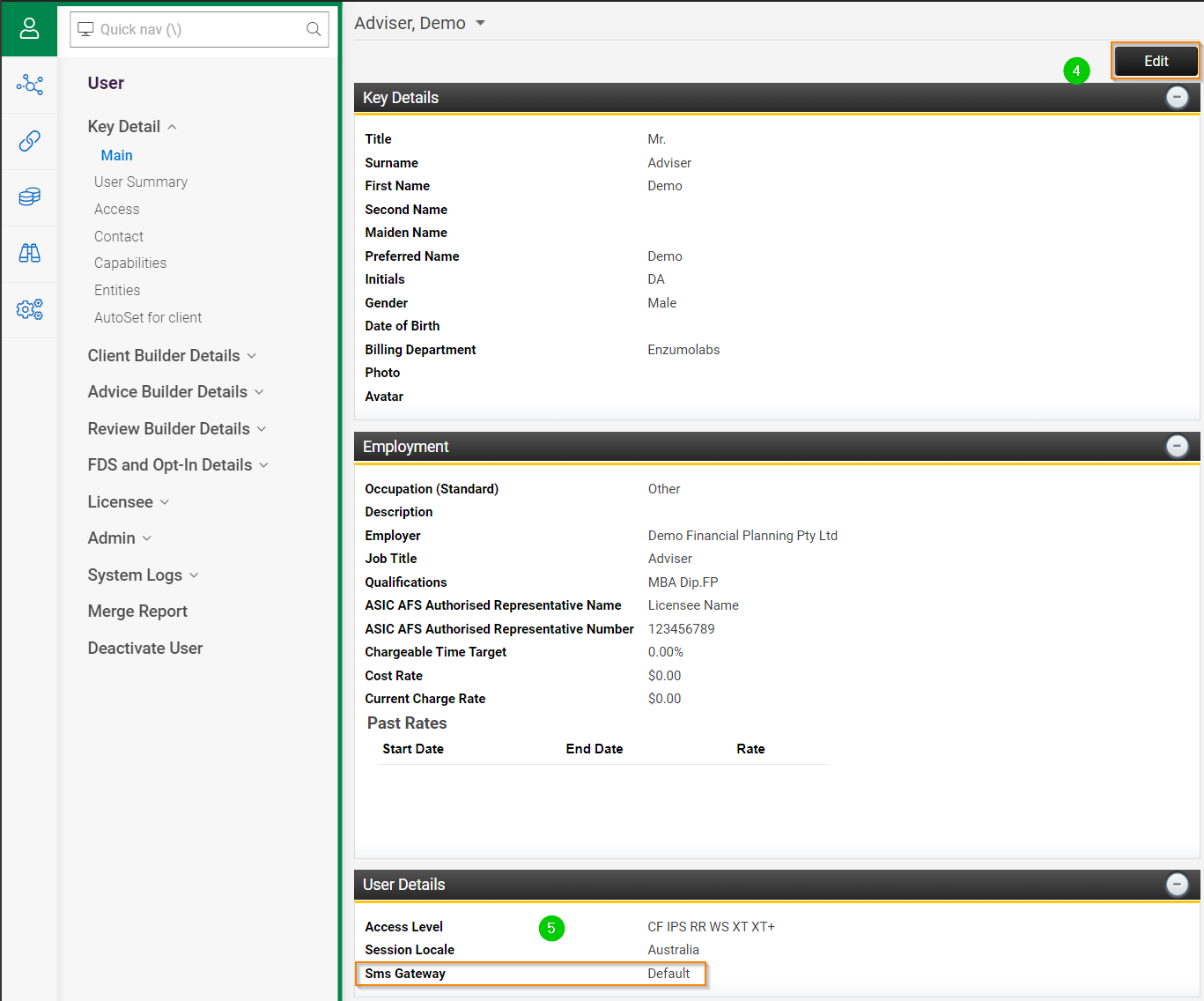The image size is (1204, 1001).
Task: Collapse the Employment panel
Action: point(1177,446)
